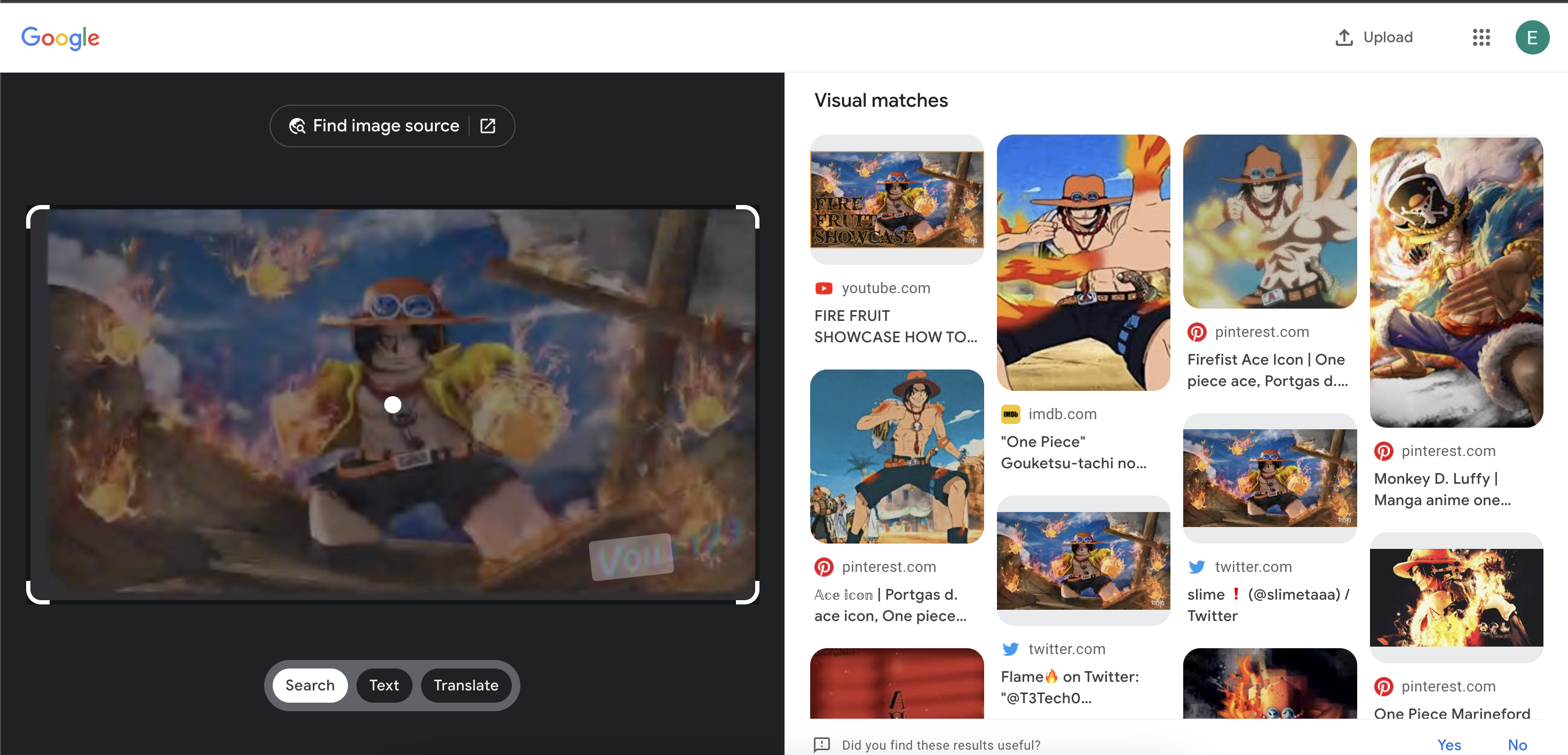Click the bottom-right crop corner handle
Image resolution: width=1568 pixels, height=755 pixels.
(x=748, y=593)
